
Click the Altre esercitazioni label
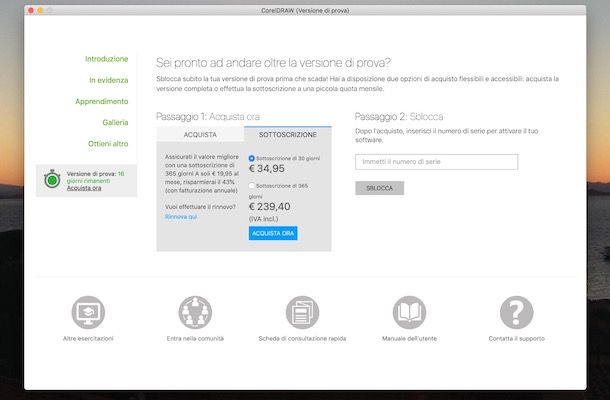pos(88,339)
